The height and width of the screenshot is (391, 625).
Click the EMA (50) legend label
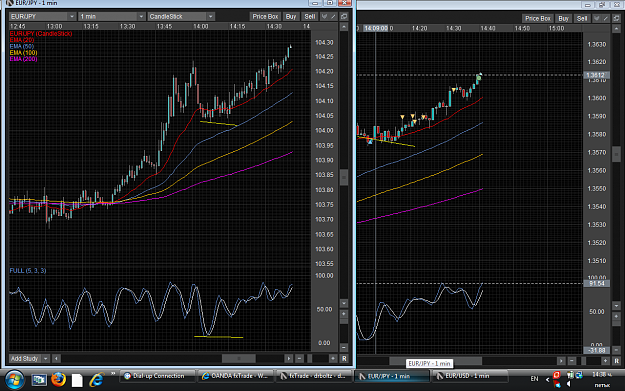[22, 47]
